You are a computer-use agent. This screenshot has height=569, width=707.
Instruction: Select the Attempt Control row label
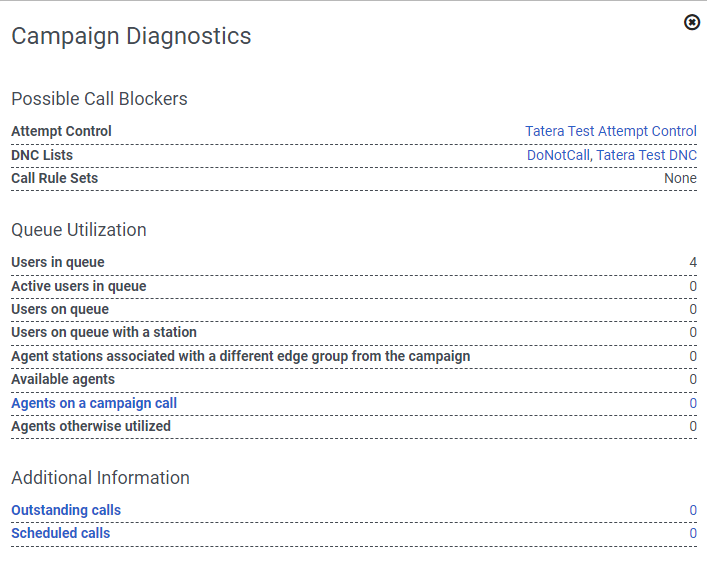tap(61, 131)
